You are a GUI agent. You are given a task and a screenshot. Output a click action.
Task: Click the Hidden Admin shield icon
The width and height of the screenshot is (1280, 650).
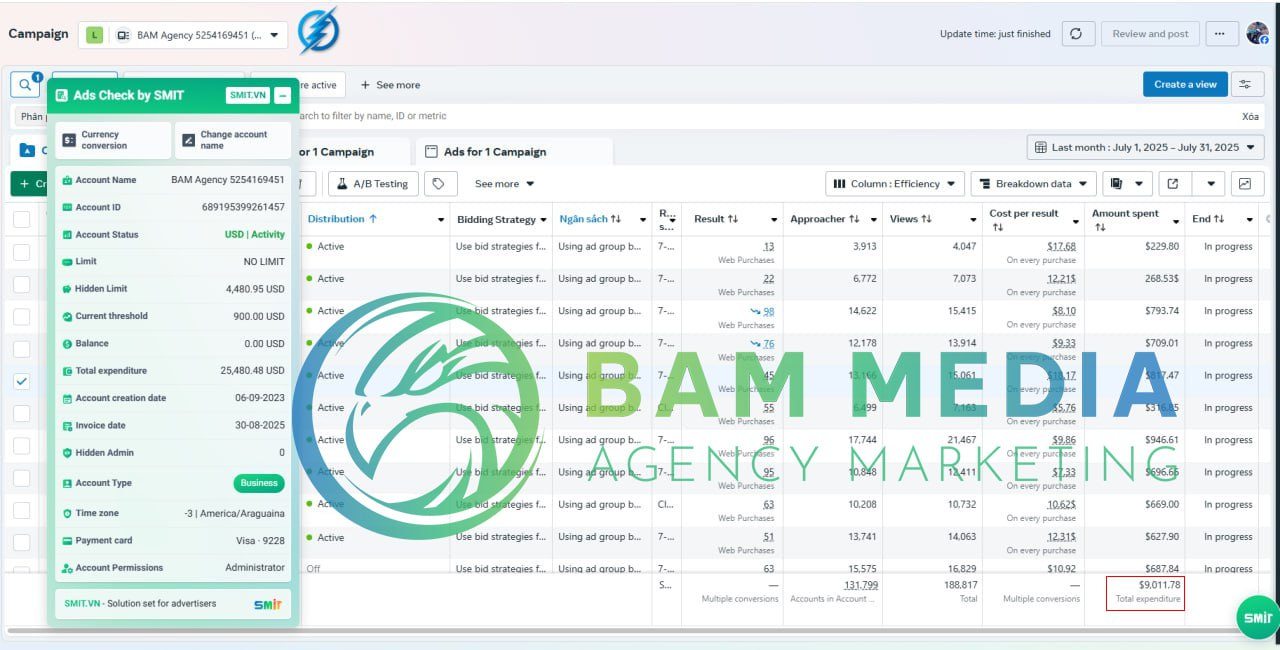pos(67,453)
